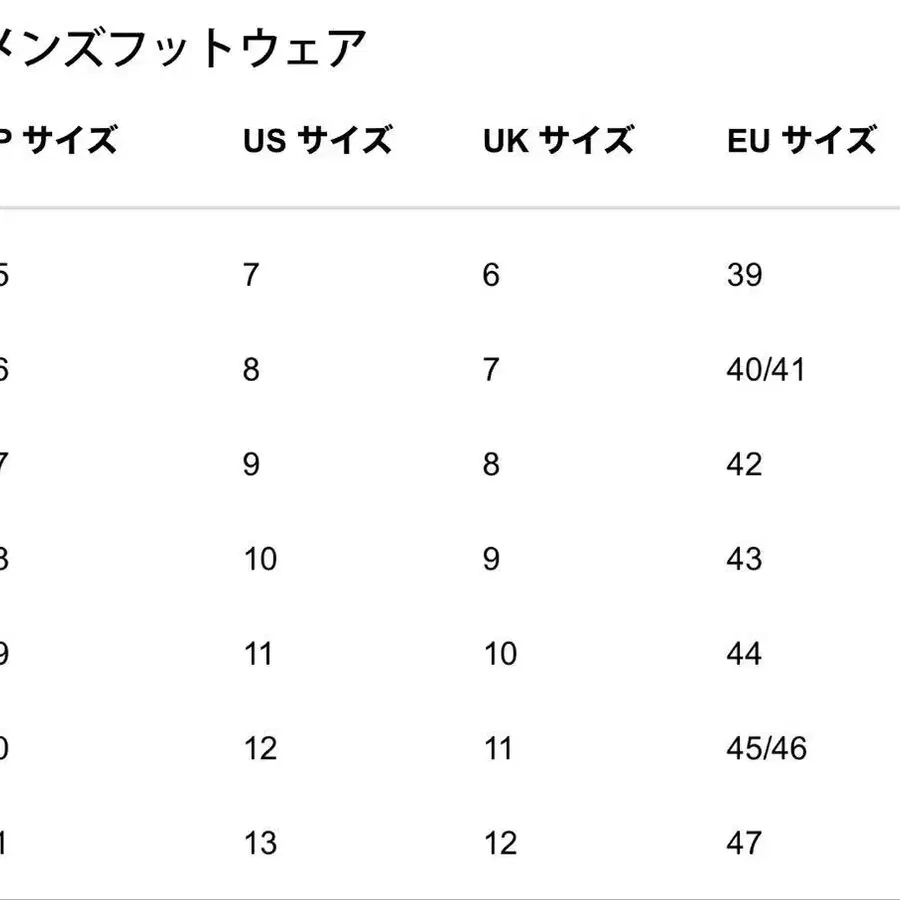Click EU size 43 cell
Screen dimensions: 900x900
745,559
